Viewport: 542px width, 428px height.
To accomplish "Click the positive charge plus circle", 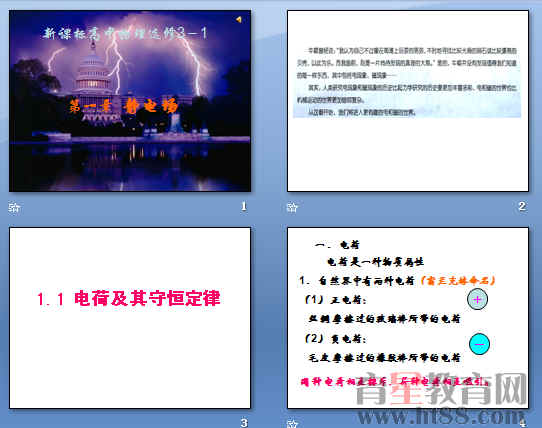I will pyautogui.click(x=477, y=299).
